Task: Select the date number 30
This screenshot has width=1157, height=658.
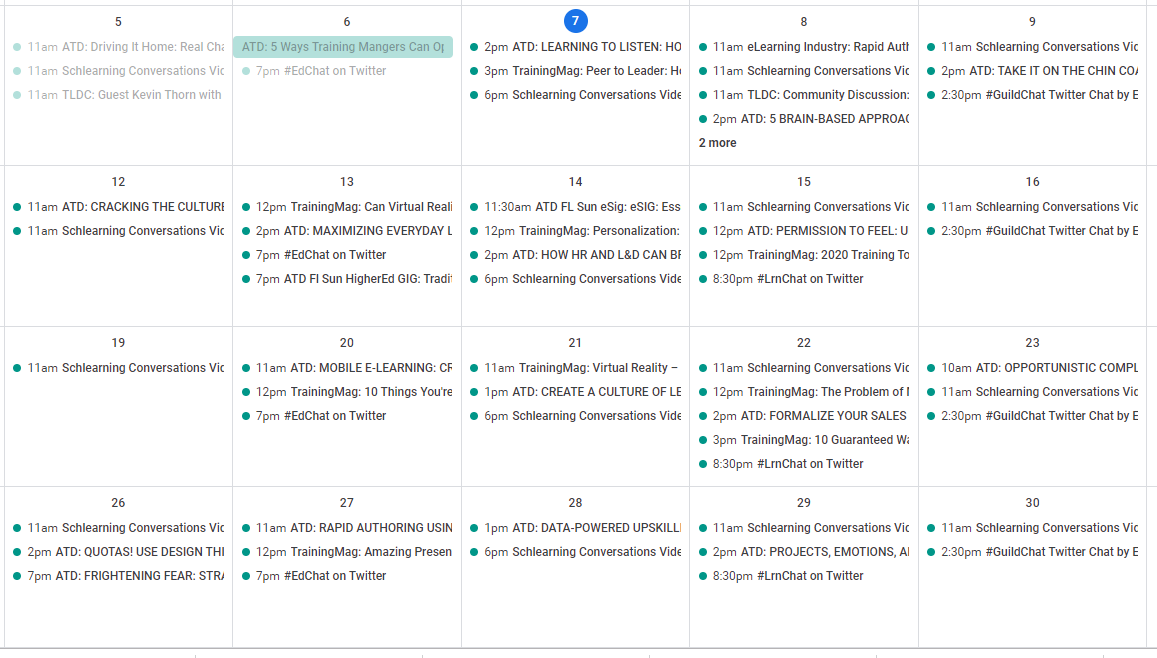Action: pos(1032,503)
